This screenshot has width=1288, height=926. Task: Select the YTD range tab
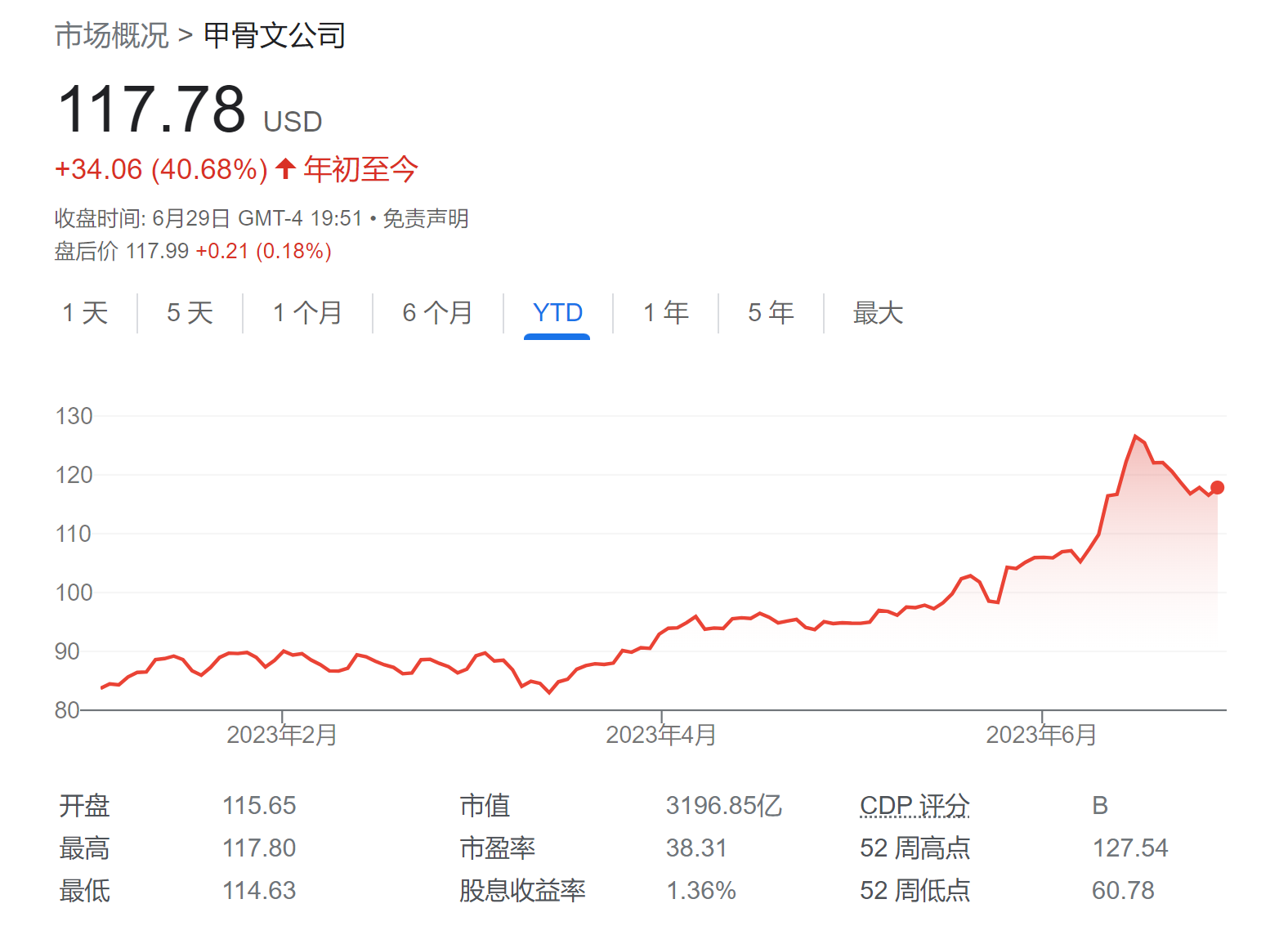click(557, 312)
